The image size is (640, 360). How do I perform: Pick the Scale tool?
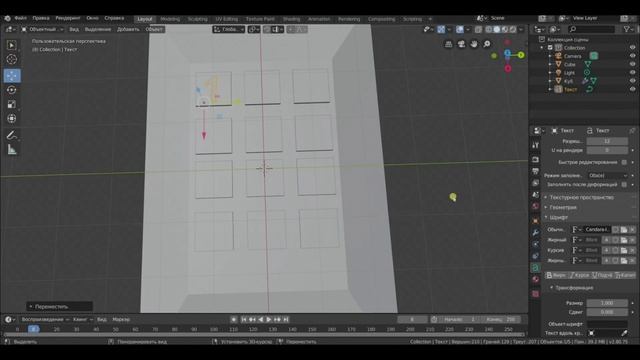[12, 104]
